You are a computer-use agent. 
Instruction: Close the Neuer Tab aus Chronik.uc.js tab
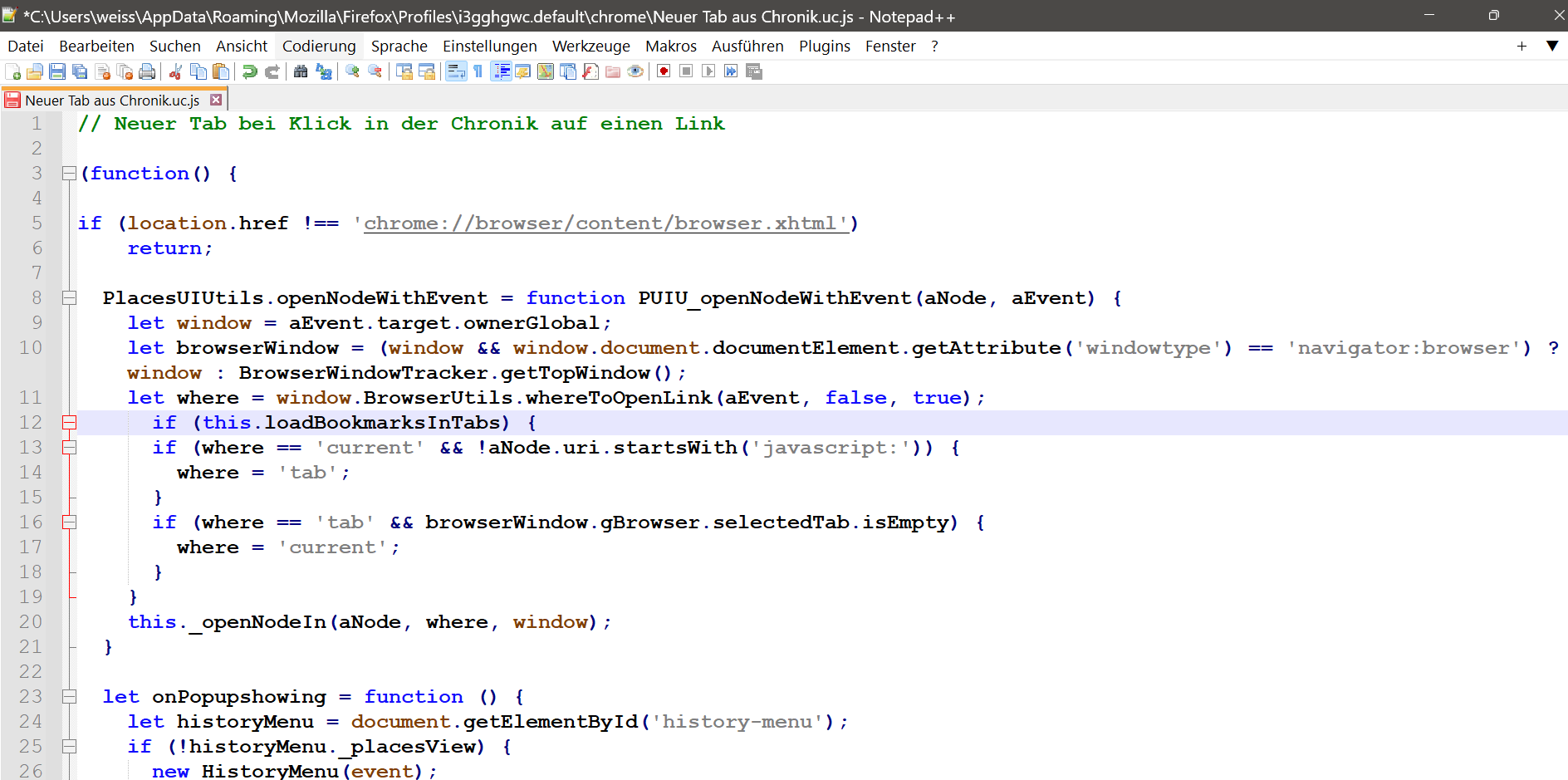tap(216, 100)
